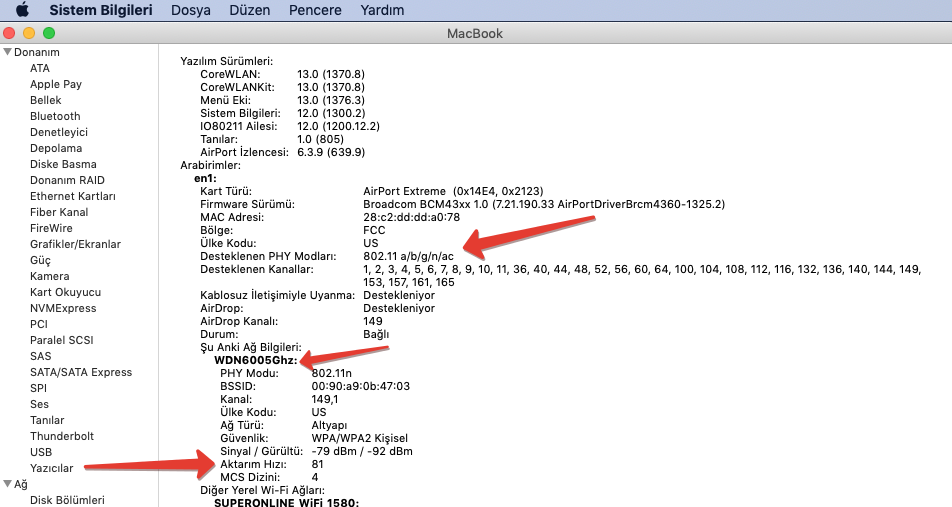The height and width of the screenshot is (507, 952).
Task: Select Bluetooth in the sidebar
Action: point(55,116)
